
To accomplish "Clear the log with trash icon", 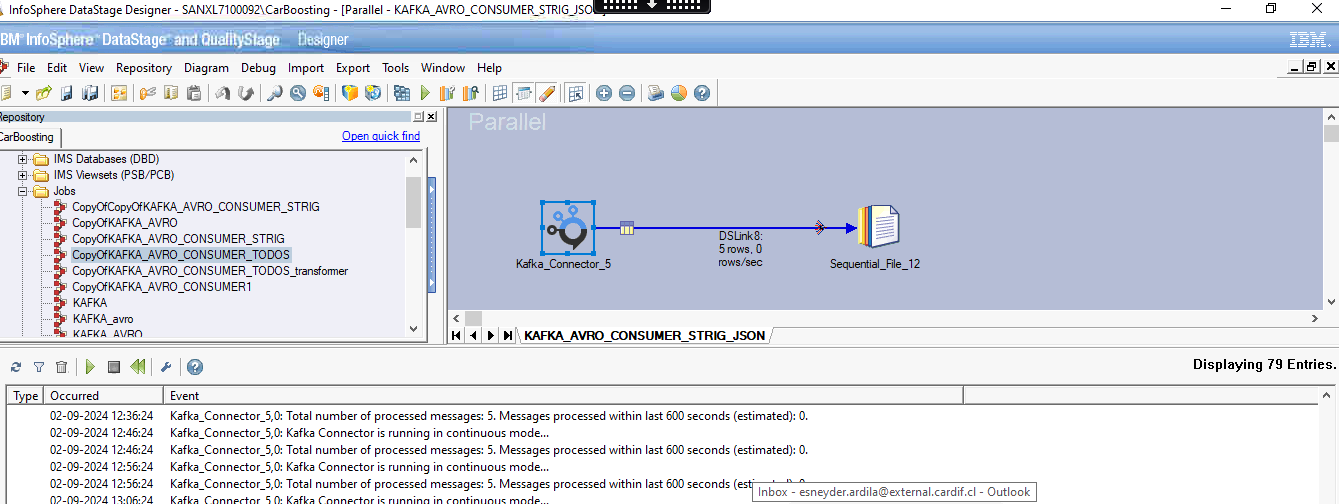I will click(x=62, y=367).
